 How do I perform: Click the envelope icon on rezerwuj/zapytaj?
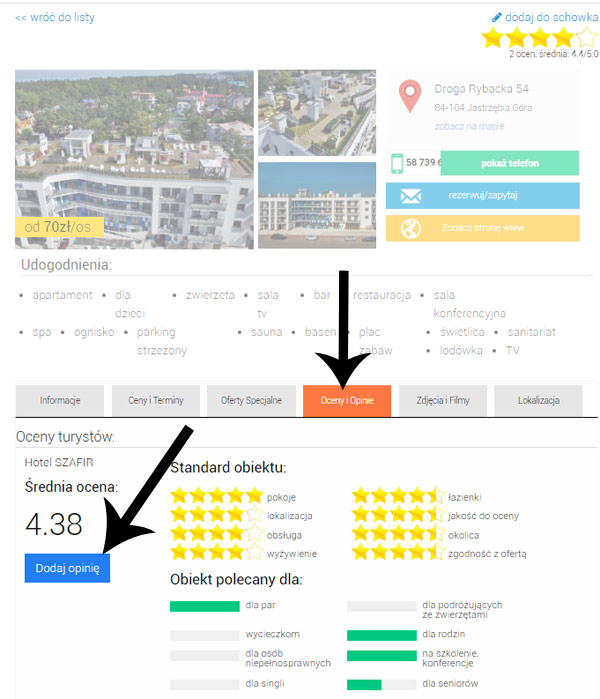pos(411,196)
